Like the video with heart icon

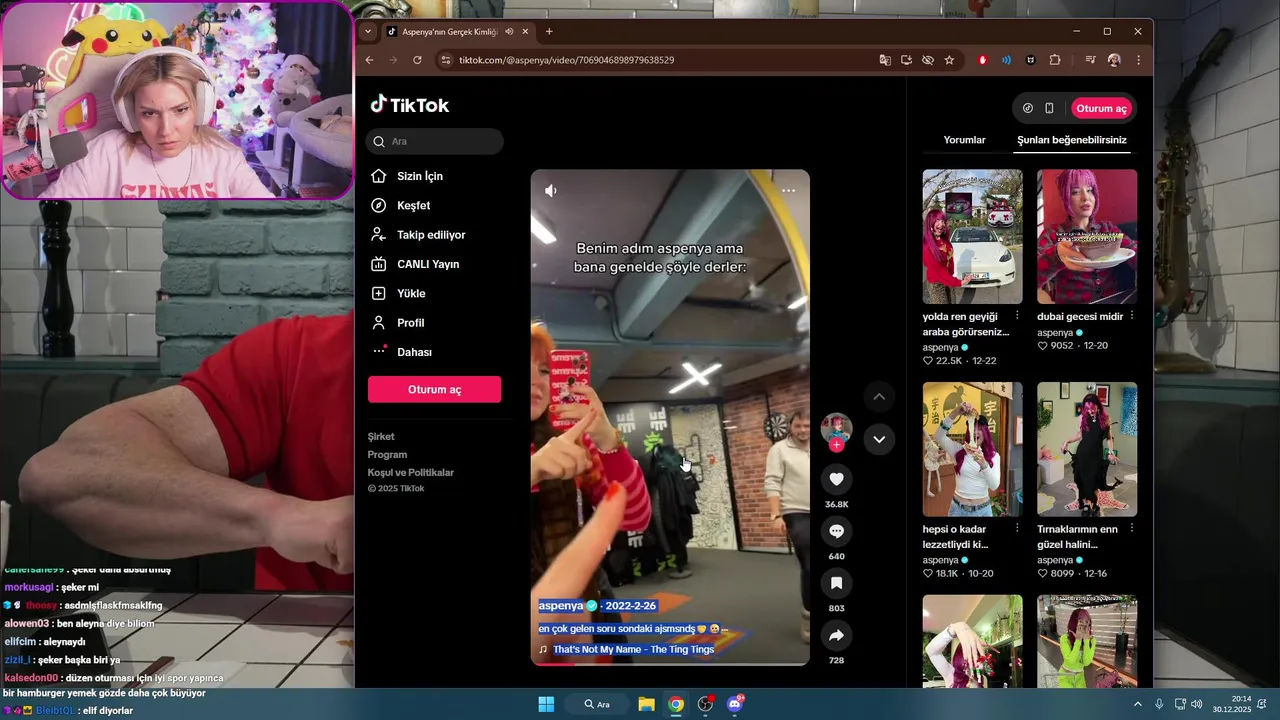[836, 479]
